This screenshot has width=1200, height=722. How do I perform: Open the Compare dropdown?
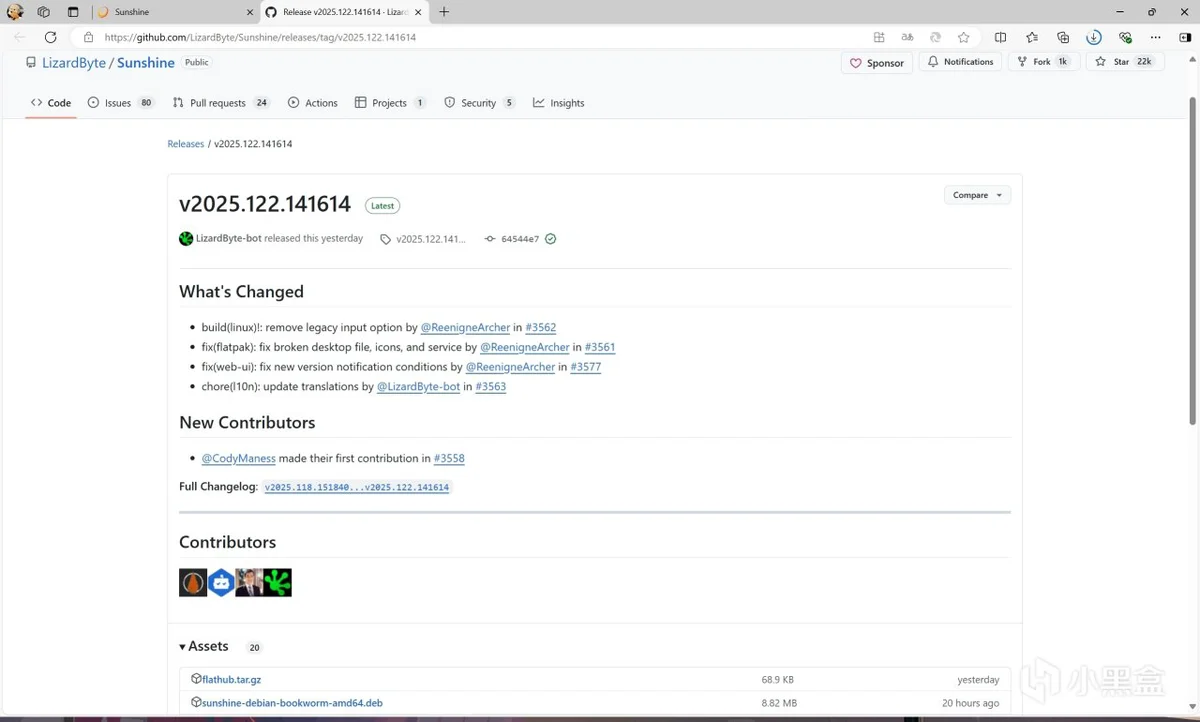[977, 195]
